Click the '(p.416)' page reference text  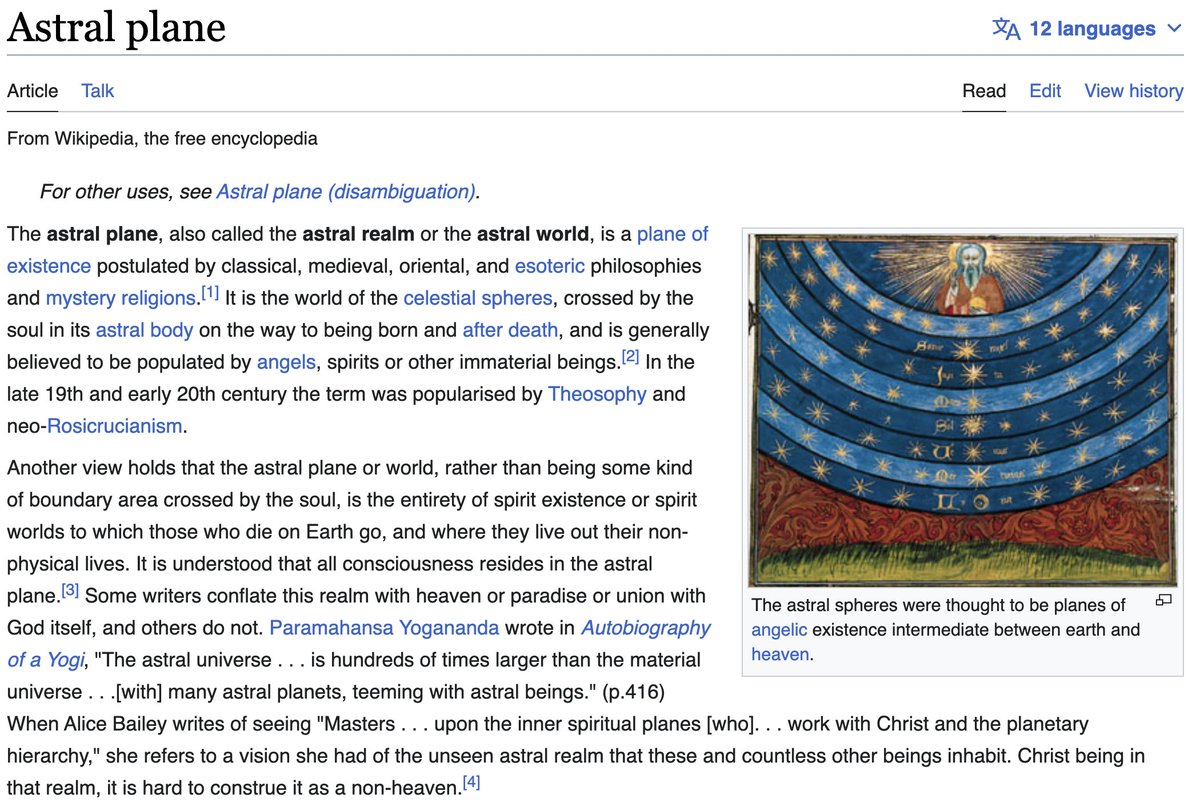click(x=634, y=692)
